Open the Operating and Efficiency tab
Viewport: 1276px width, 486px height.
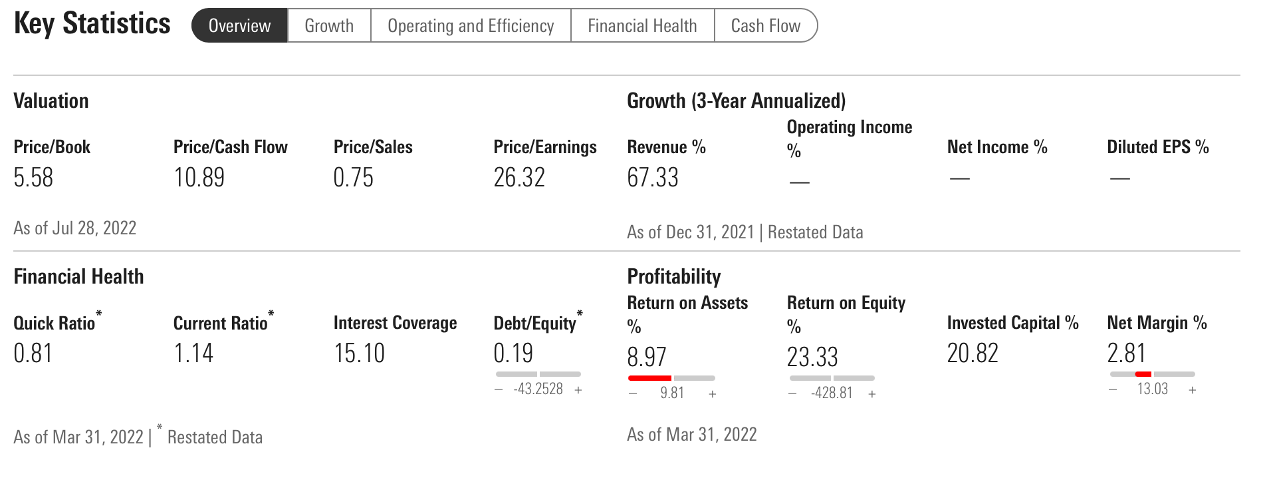point(470,26)
